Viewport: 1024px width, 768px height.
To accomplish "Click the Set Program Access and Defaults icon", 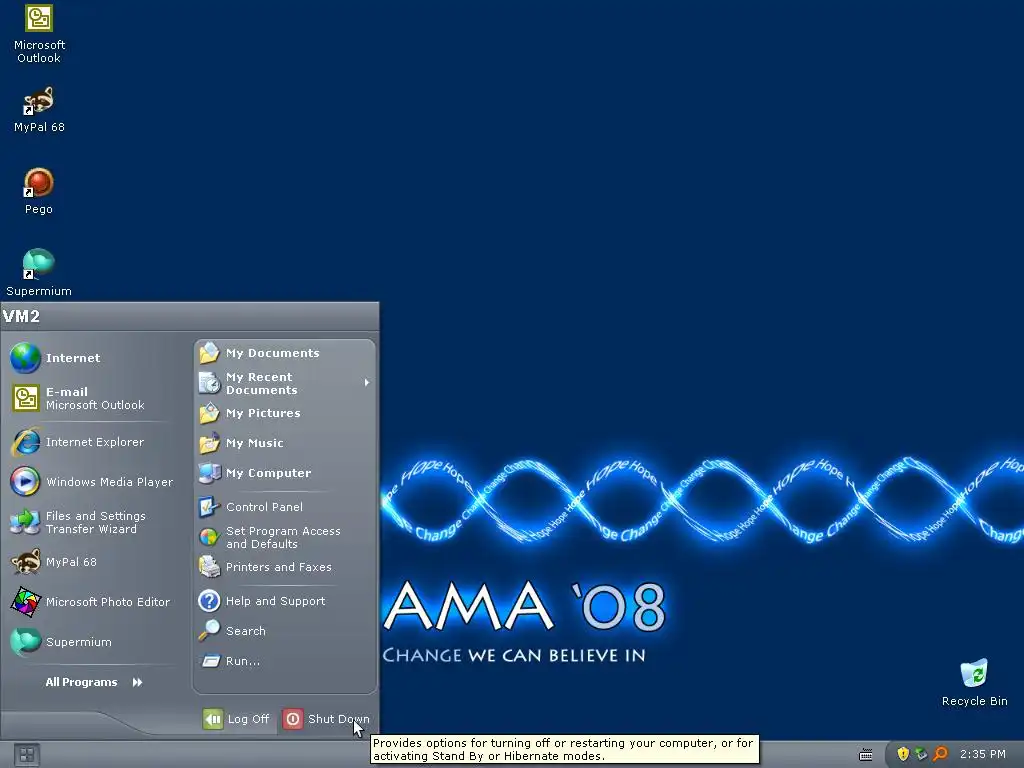I will click(209, 537).
